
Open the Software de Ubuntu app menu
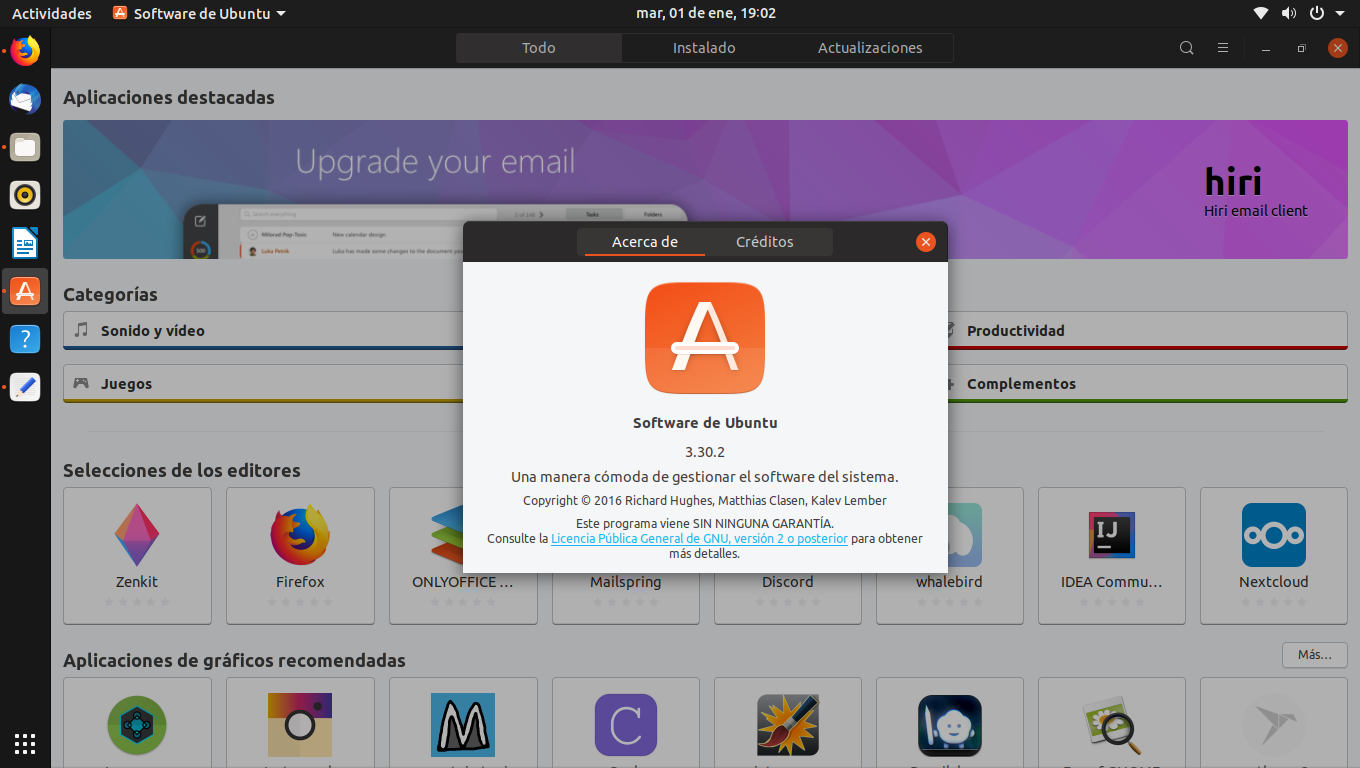point(199,13)
